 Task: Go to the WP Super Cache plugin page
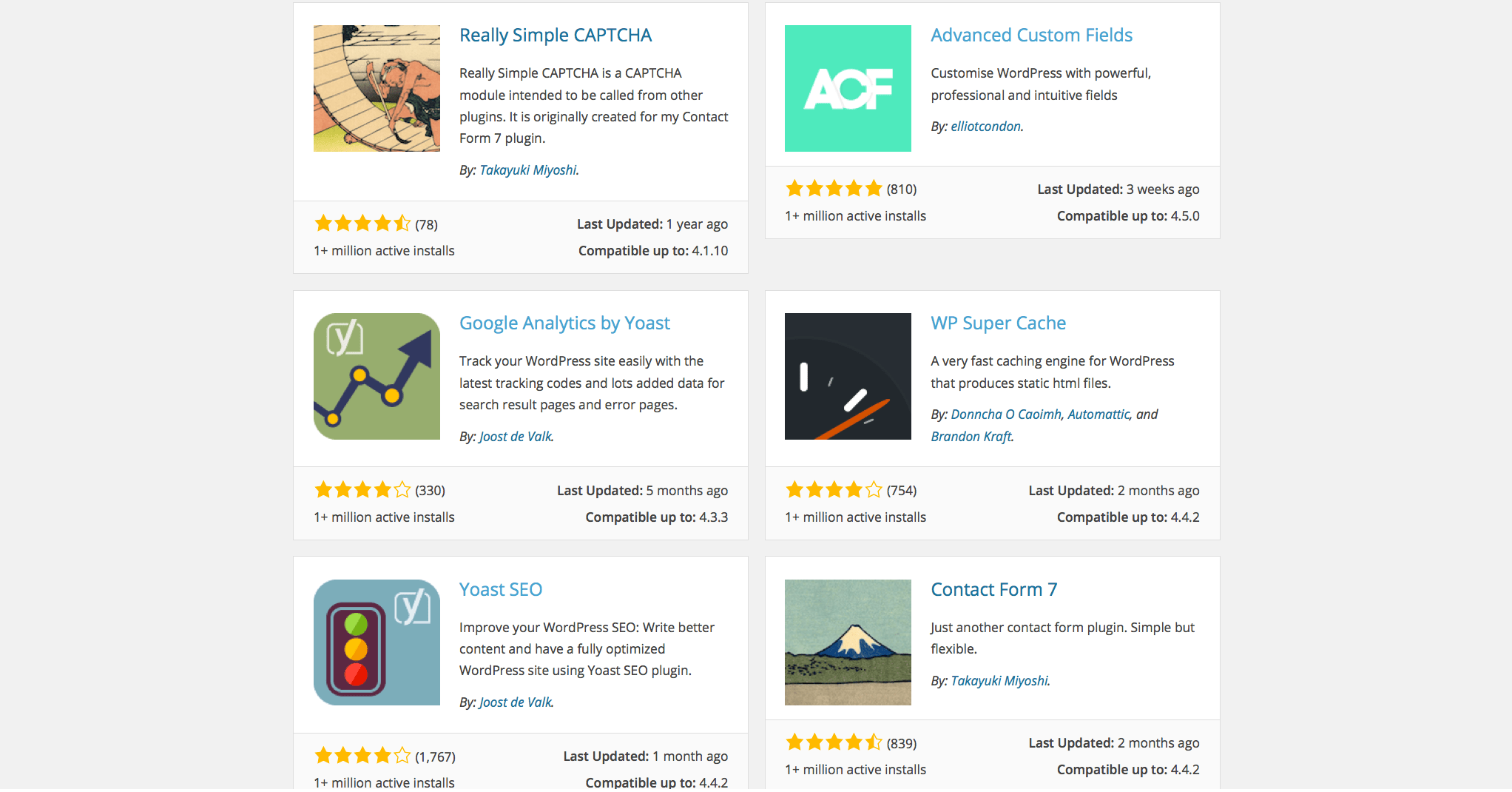tap(998, 323)
